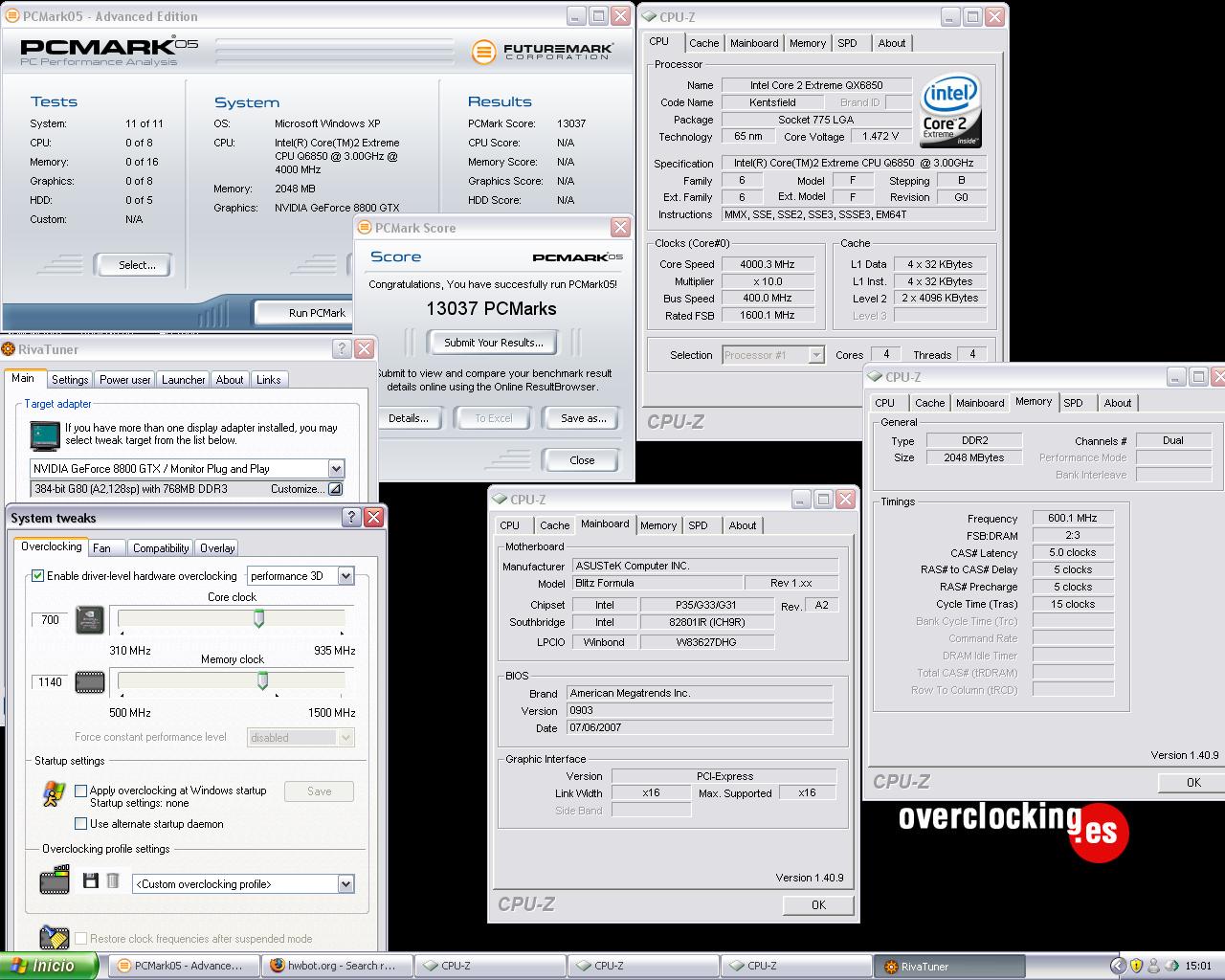Click the Blitz Formula model field

click(x=657, y=583)
